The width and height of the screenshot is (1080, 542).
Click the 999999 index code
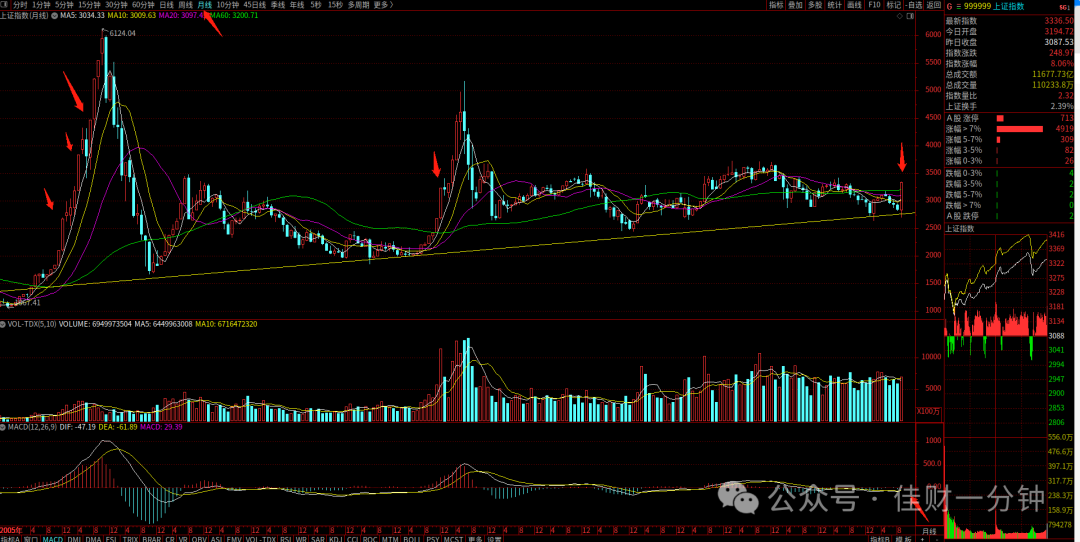(977, 6)
